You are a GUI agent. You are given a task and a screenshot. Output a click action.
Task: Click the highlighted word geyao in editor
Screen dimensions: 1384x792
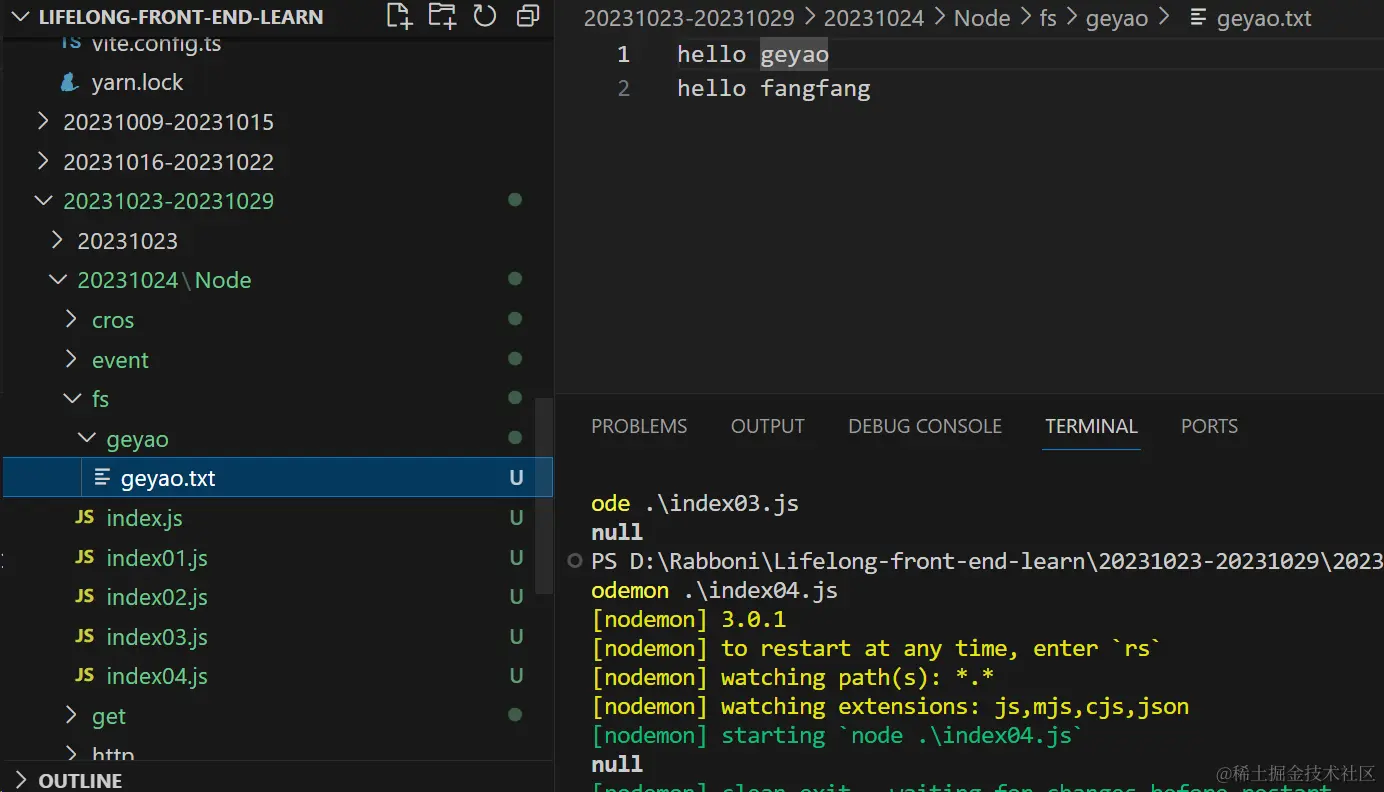794,54
